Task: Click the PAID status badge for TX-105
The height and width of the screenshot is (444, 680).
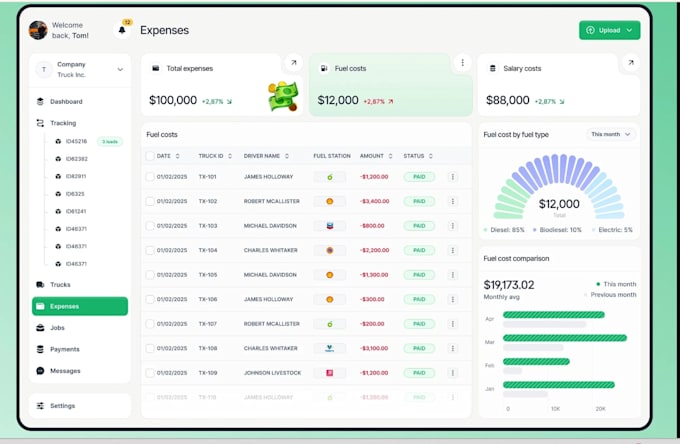Action: point(419,275)
